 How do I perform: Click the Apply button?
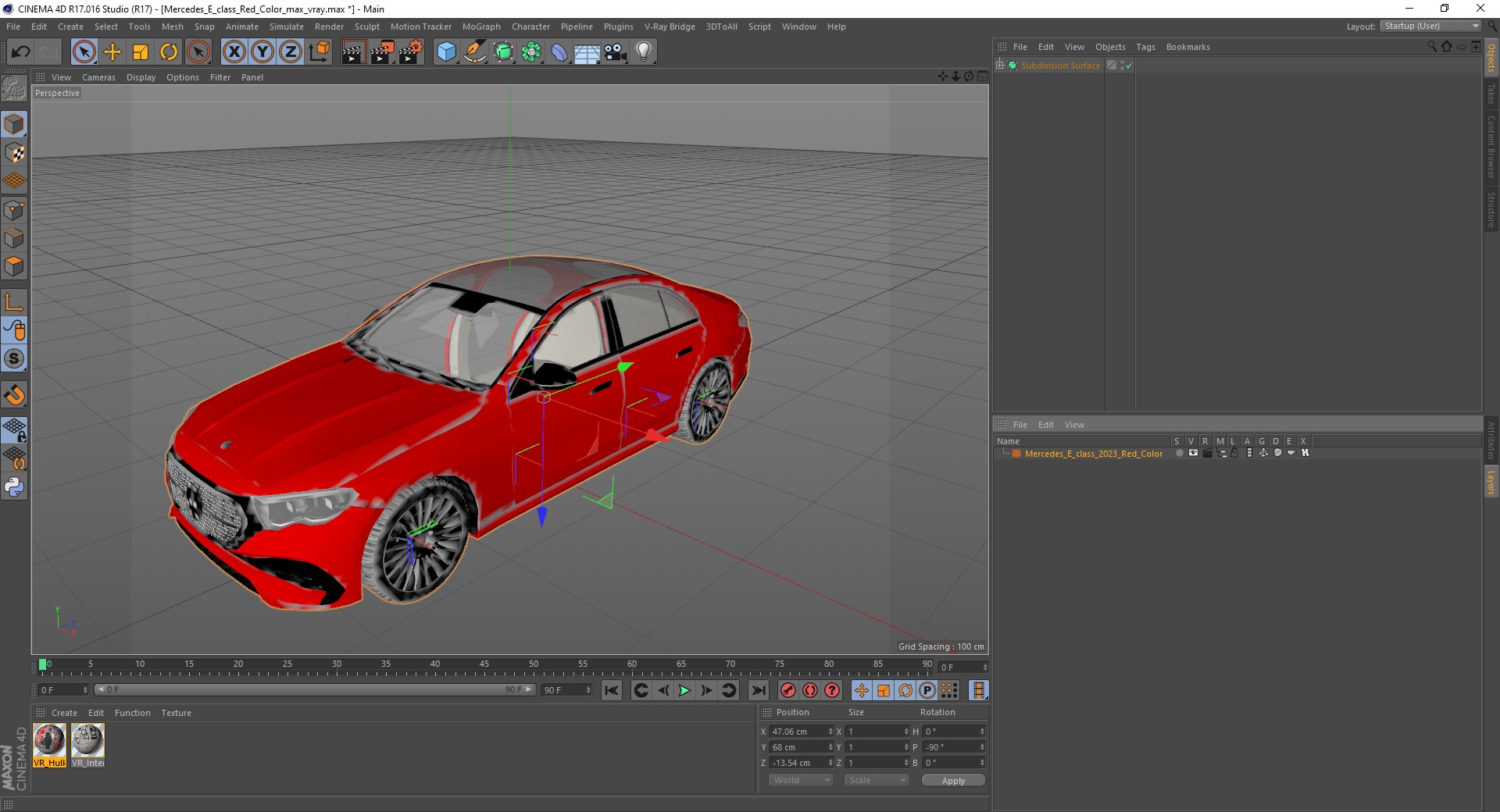pyautogui.click(x=953, y=781)
